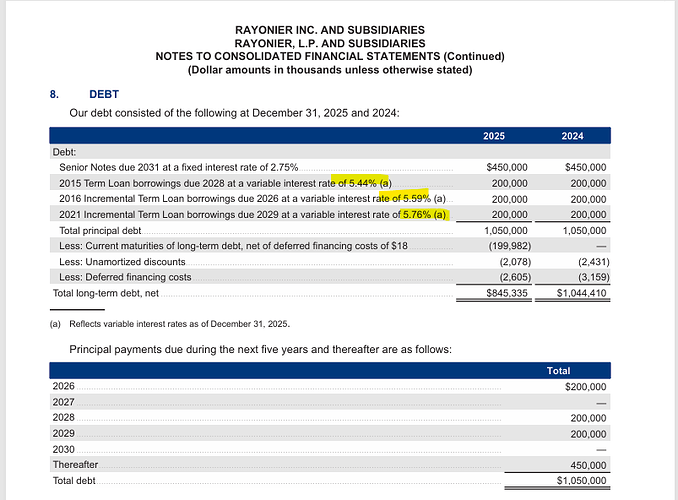
Task: Click the '2030' row label
Action: tap(64, 449)
